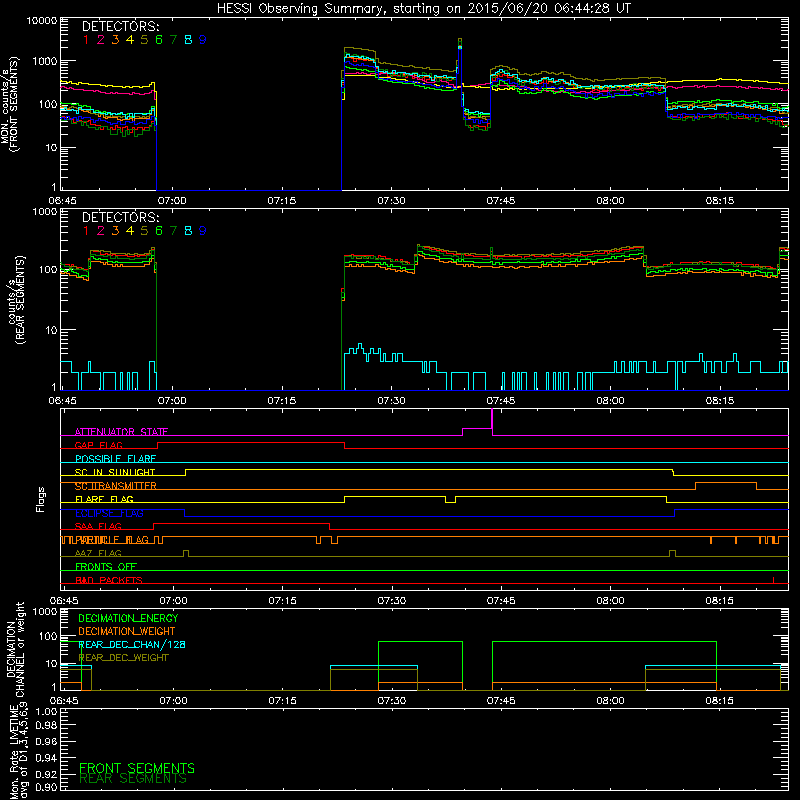The image size is (800, 800).
Task: Click the DECIMATION CHANNEL or weight axis label
Action: (x=15, y=650)
